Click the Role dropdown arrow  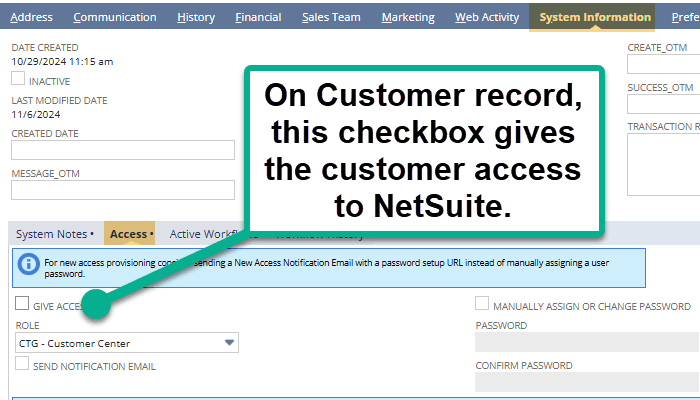pyautogui.click(x=229, y=343)
